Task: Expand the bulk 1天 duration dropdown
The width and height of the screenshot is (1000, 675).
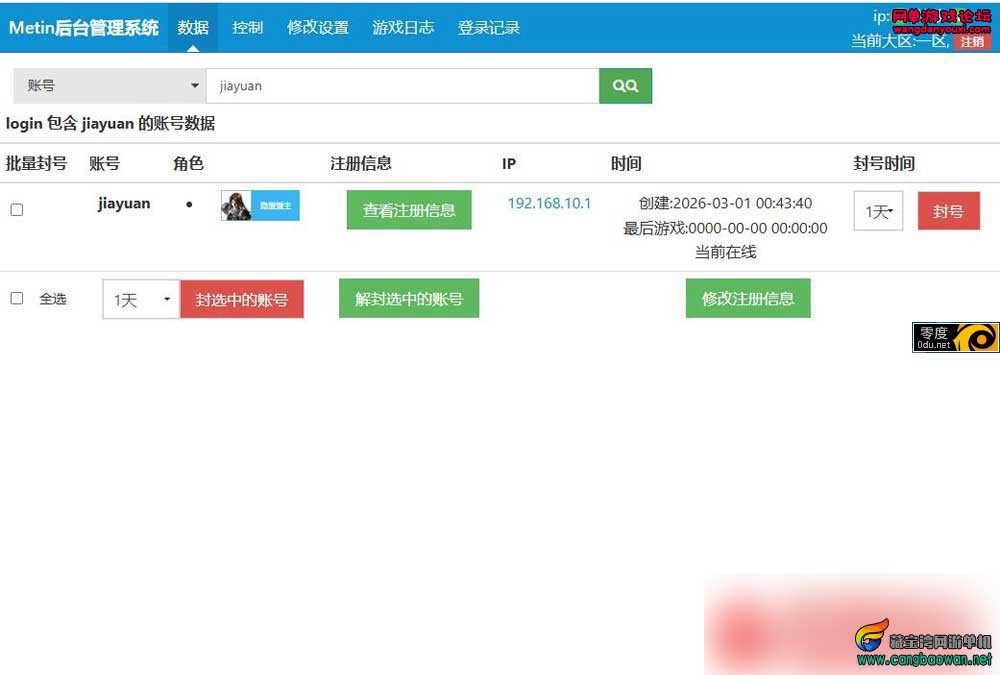Action: click(x=141, y=299)
